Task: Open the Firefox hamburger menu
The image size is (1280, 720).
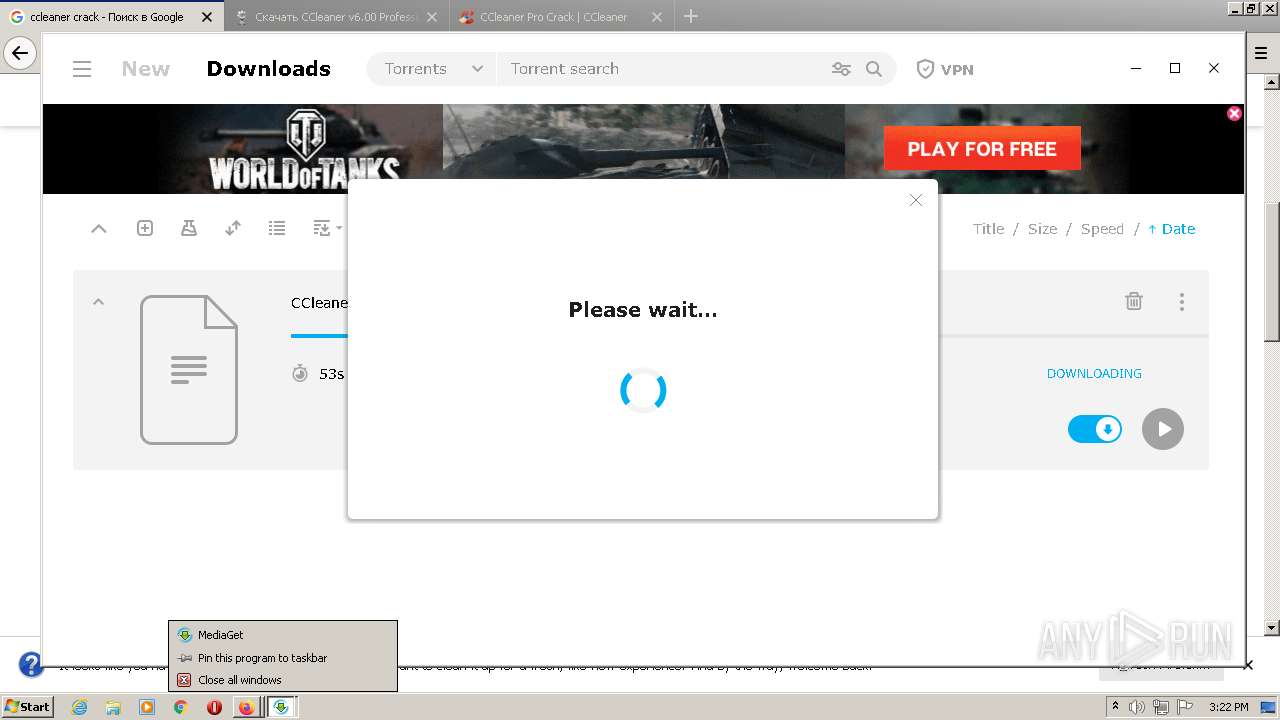Action: click(x=1261, y=54)
